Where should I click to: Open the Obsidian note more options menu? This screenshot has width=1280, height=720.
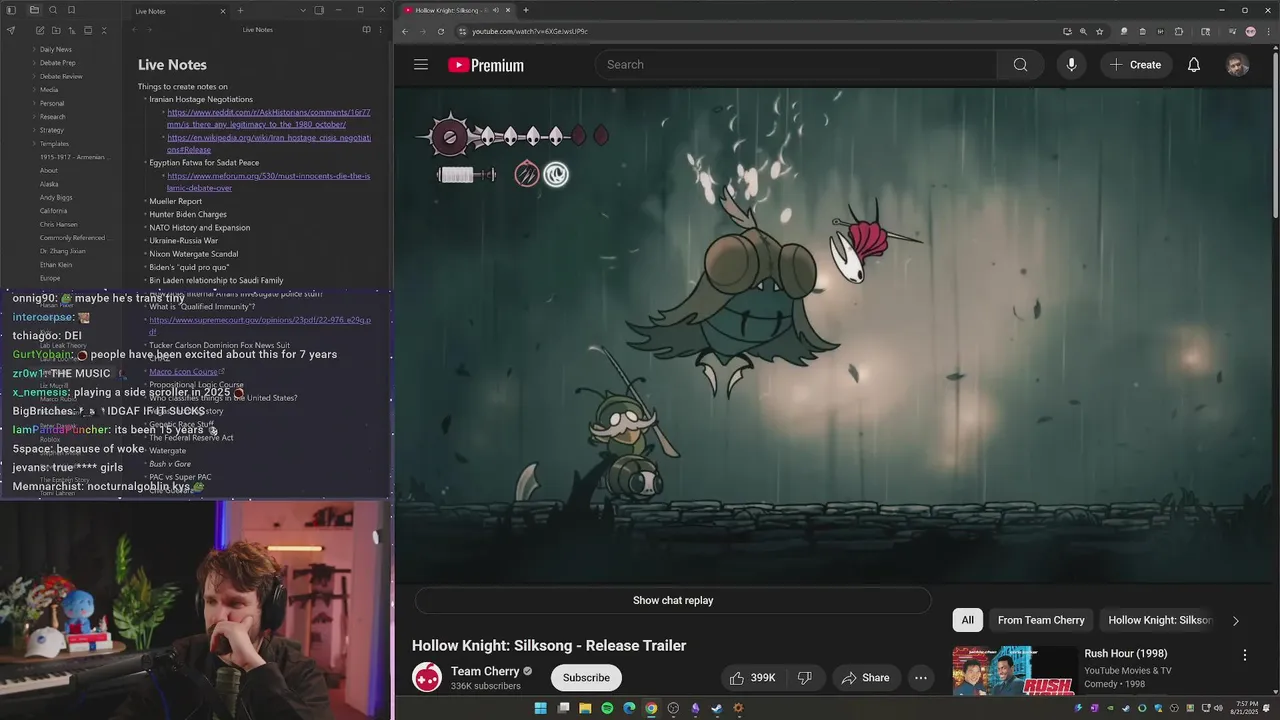(380, 30)
